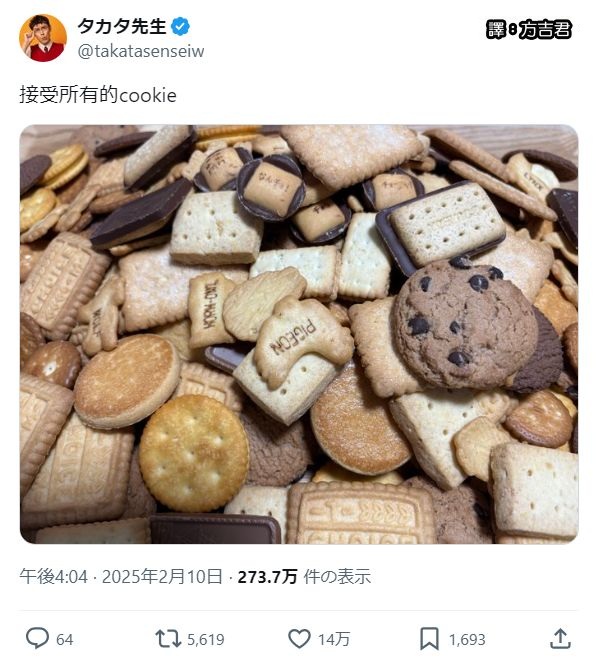
Task: Click the bookmark count 1,693
Action: click(x=467, y=639)
